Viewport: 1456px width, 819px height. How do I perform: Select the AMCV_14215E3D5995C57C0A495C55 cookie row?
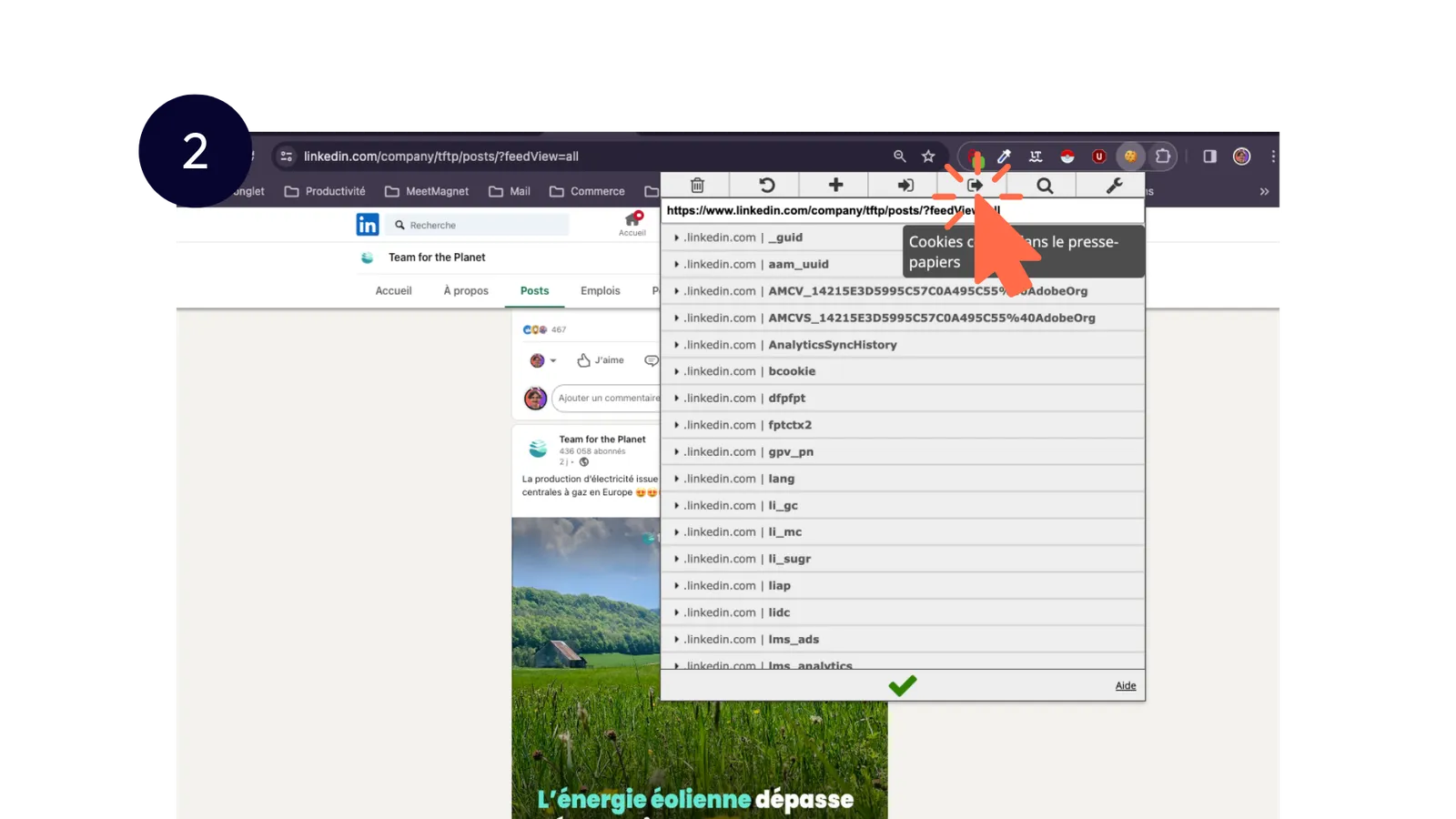coord(903,291)
